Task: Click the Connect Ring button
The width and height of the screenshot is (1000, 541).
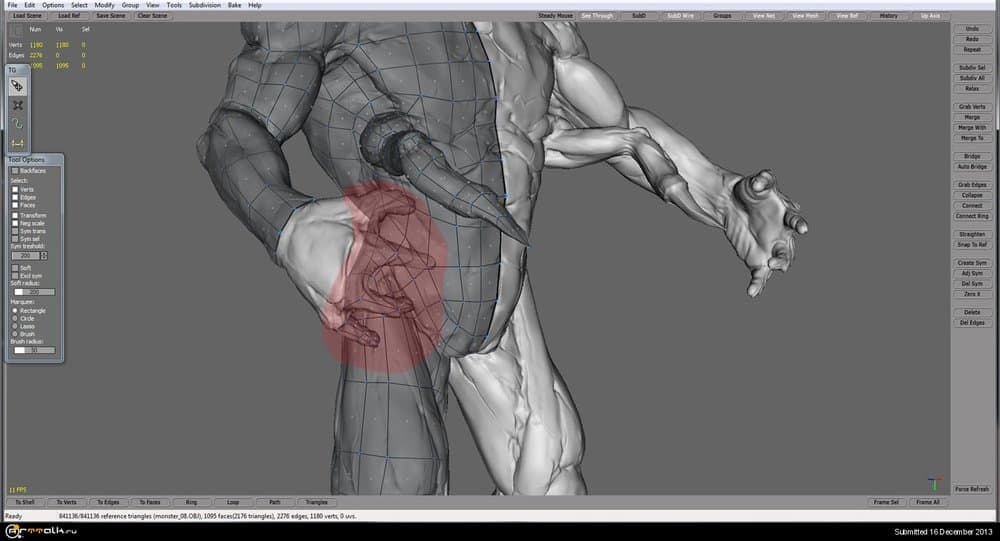Action: [x=972, y=216]
